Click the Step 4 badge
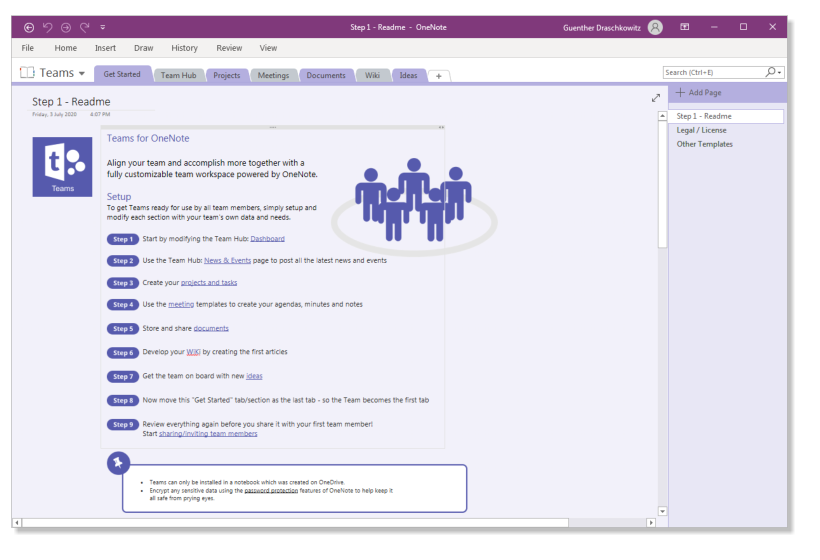 click(x=123, y=305)
